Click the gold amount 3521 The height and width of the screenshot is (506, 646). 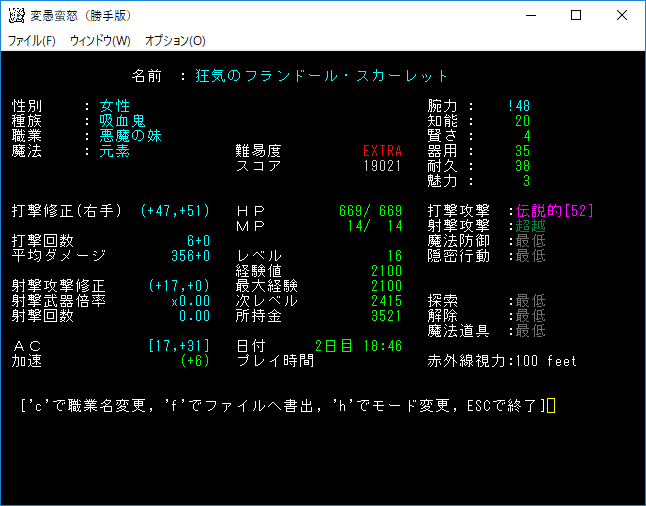point(386,316)
